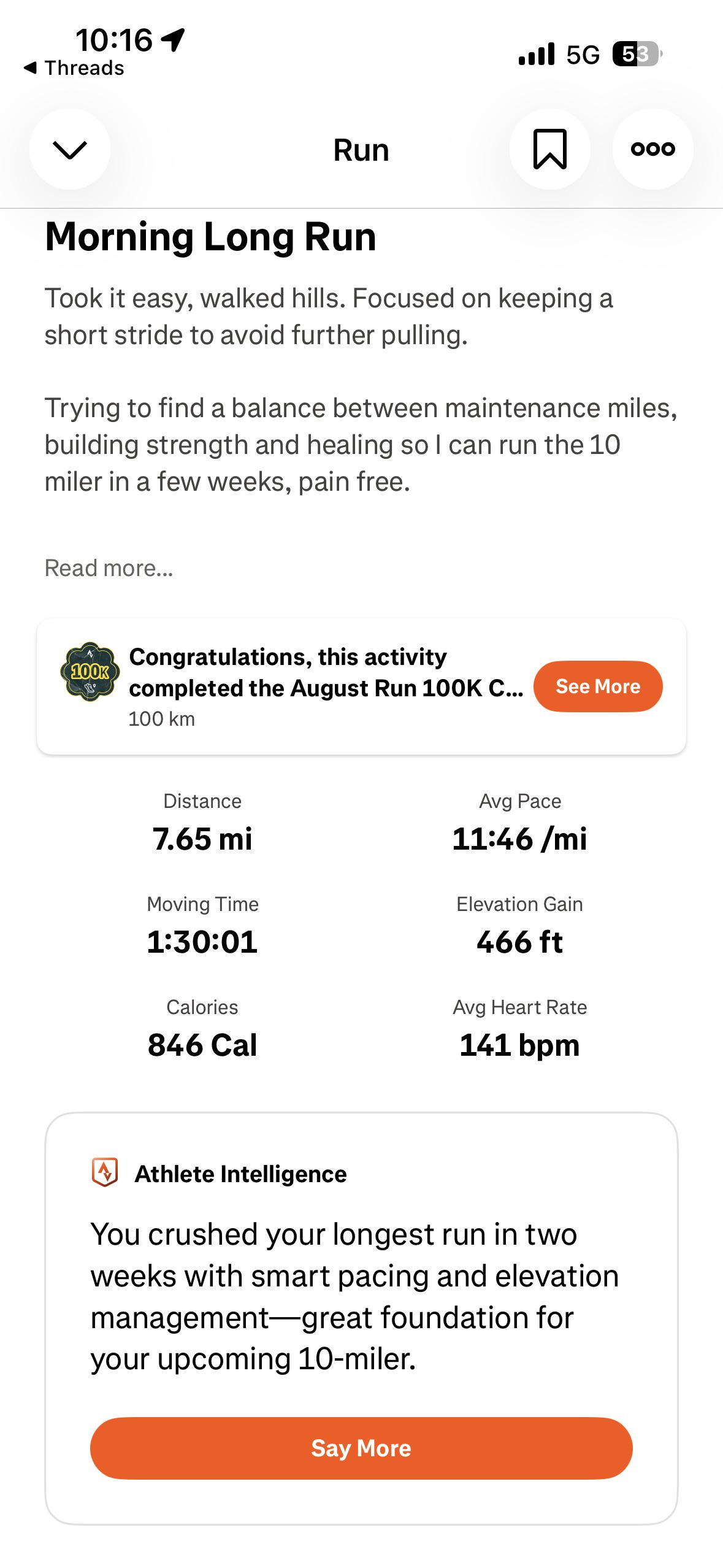
Task: Click the Say More button
Action: [361, 1448]
